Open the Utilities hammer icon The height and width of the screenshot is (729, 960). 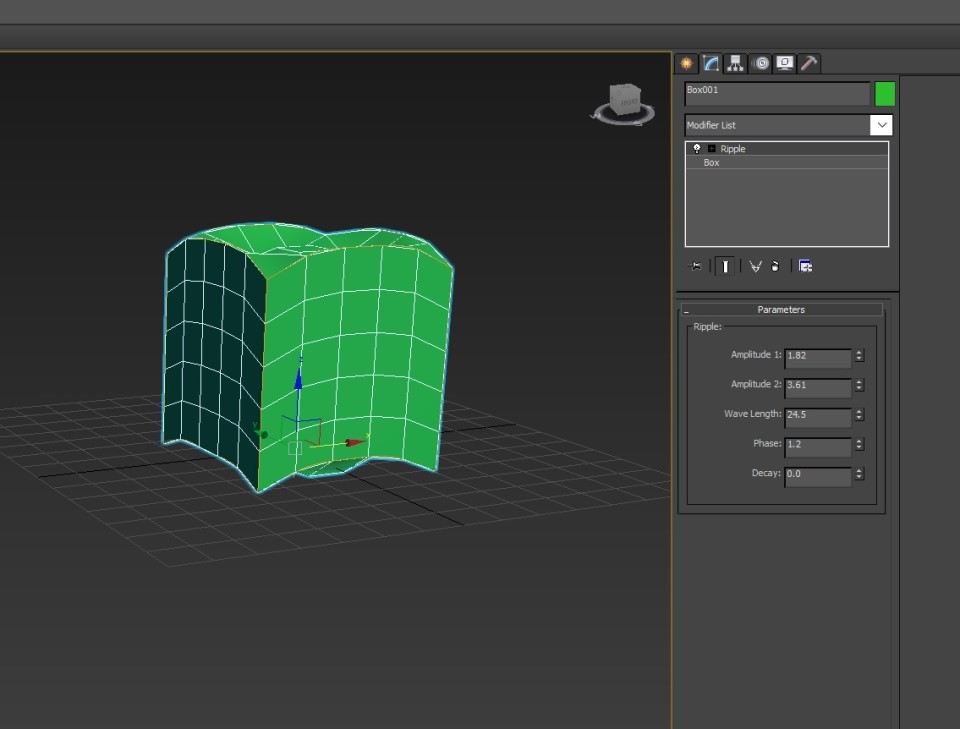(809, 63)
